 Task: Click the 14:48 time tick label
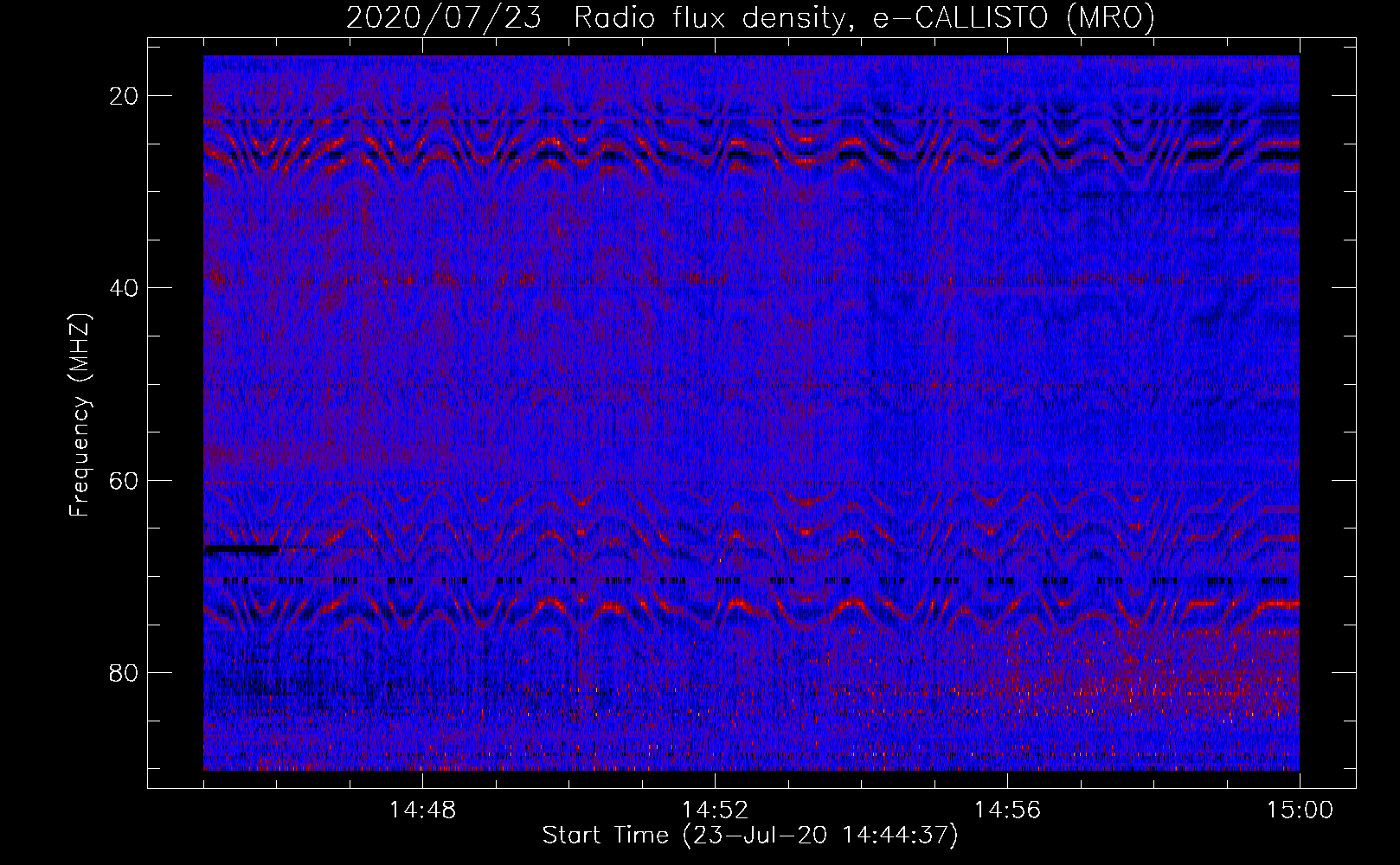422,811
